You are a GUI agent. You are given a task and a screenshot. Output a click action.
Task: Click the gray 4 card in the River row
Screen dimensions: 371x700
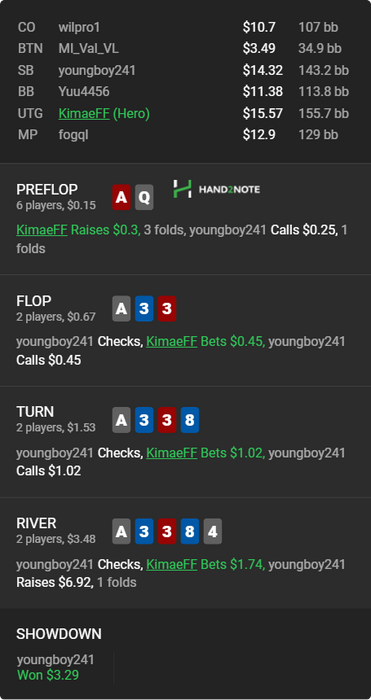pos(213,531)
